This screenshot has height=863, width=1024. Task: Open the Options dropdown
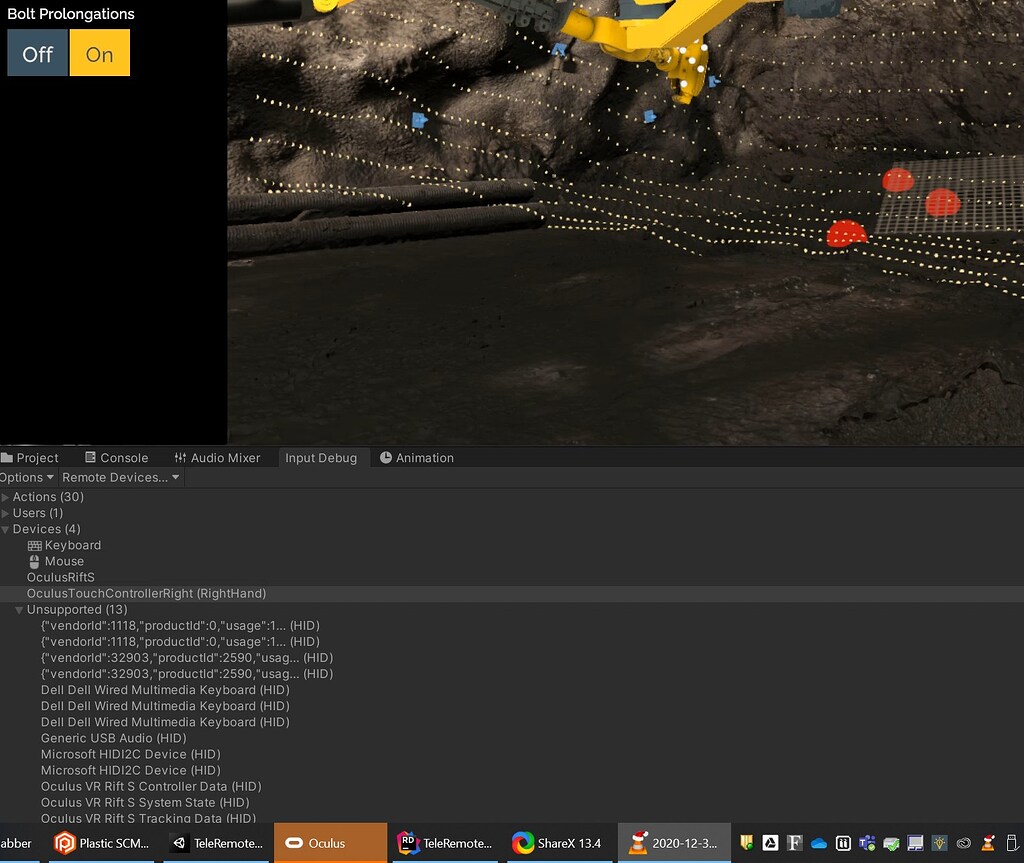tap(27, 477)
